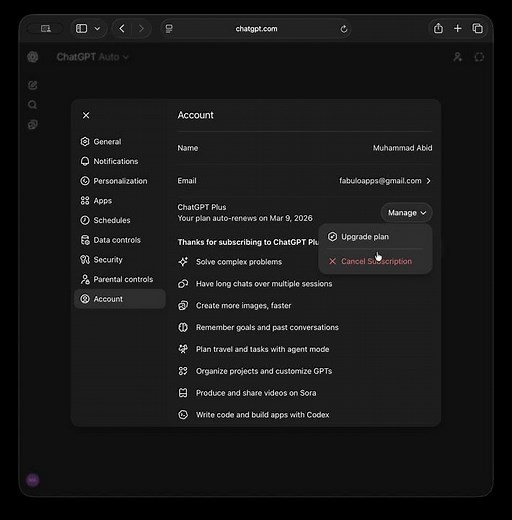This screenshot has height=520, width=512.
Task: Open the Apps settings tab
Action: (x=120, y=201)
